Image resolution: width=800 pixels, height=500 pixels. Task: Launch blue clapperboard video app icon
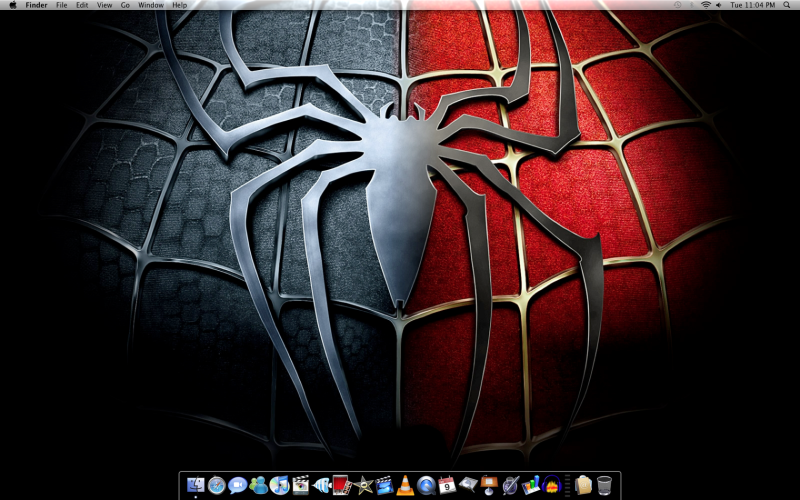coord(384,485)
